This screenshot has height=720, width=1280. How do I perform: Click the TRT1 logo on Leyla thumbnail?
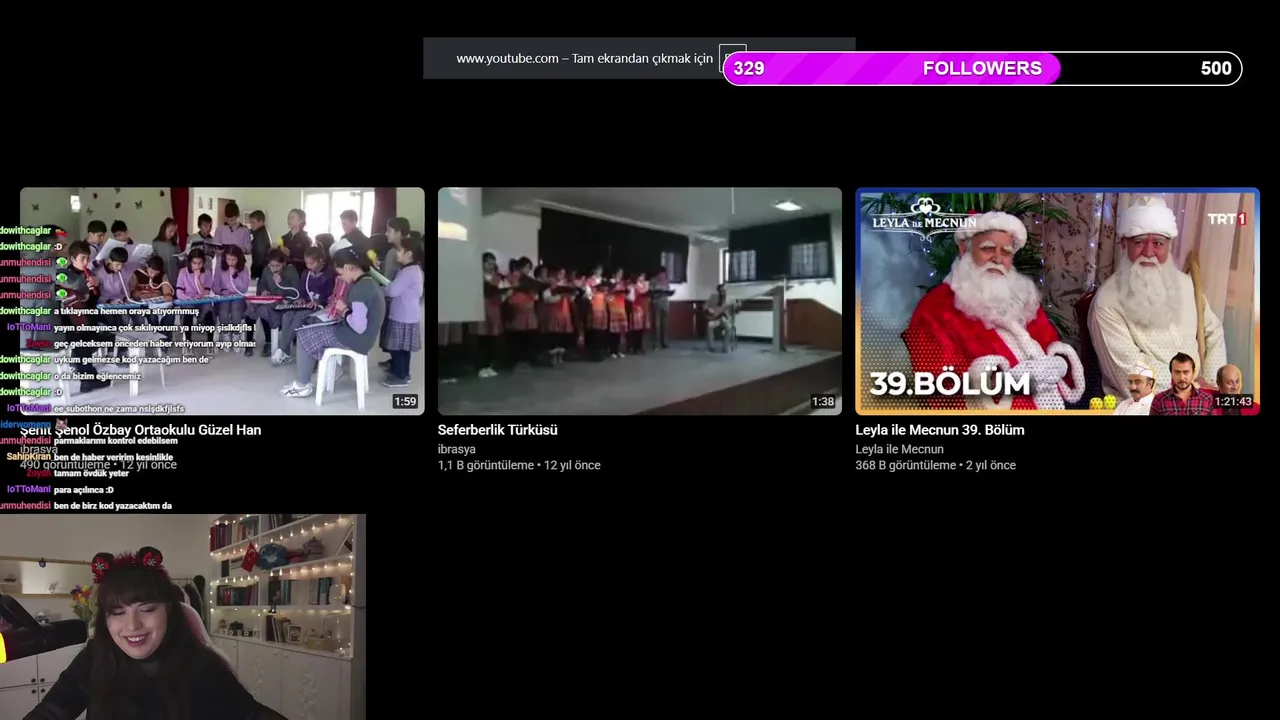pyautogui.click(x=1227, y=219)
